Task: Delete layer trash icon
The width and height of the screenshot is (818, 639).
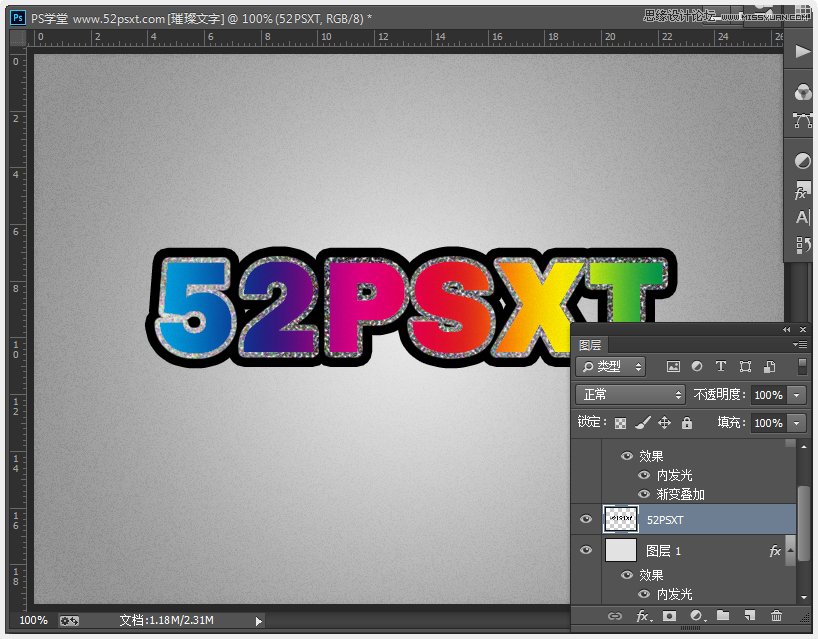Action: pos(776,616)
